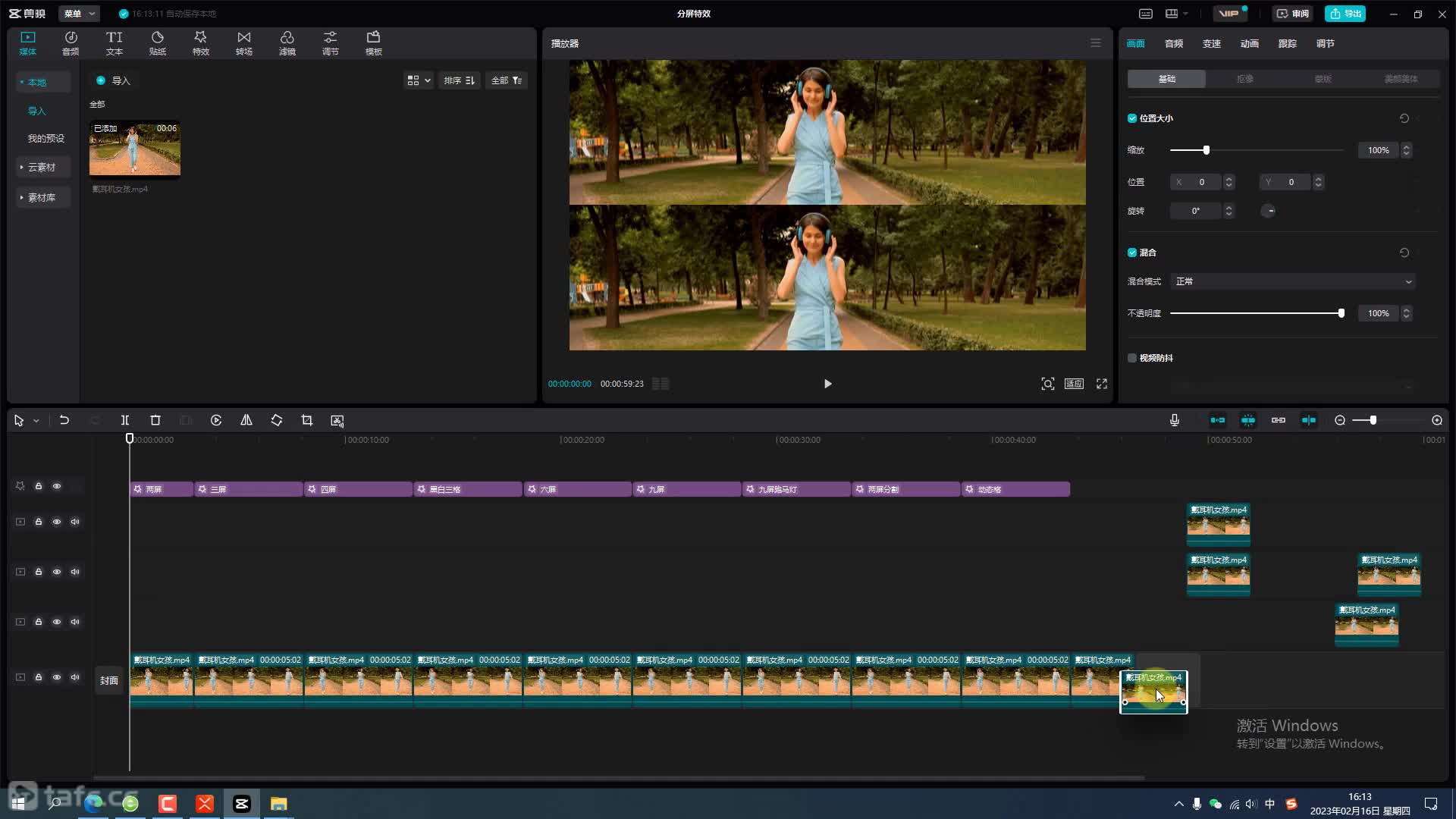Click the zoom out timeline minus icon
The image size is (1456, 819).
coord(1340,420)
